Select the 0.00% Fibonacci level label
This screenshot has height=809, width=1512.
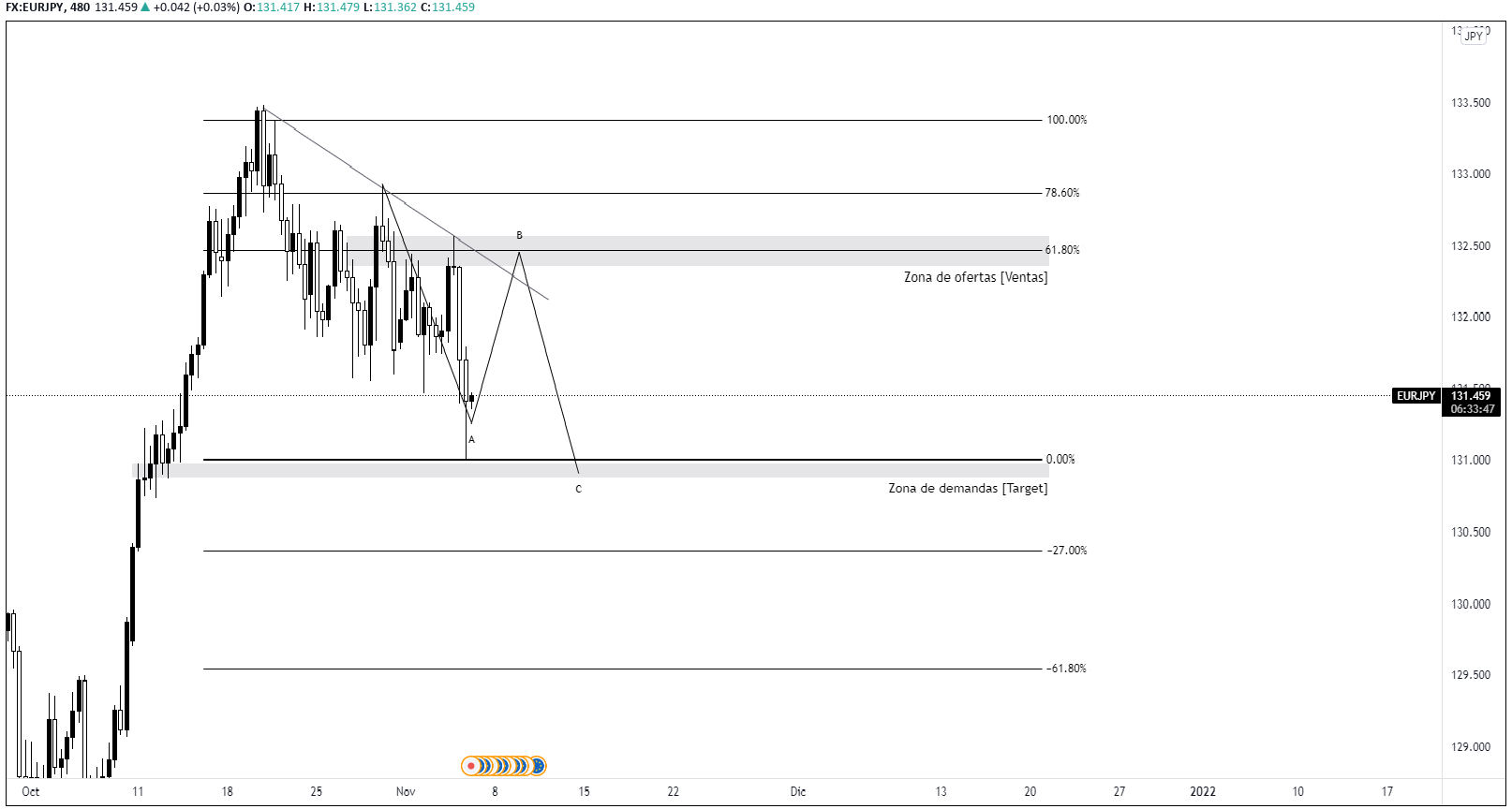[1060, 459]
